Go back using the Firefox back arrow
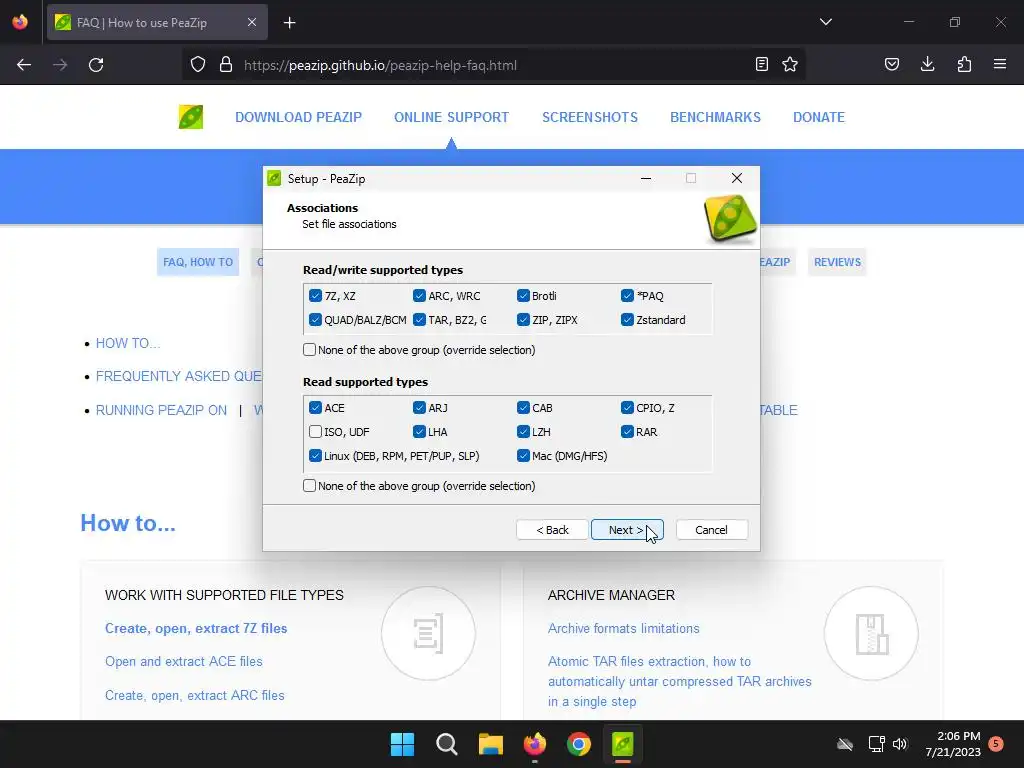The image size is (1024, 768). pyautogui.click(x=24, y=65)
